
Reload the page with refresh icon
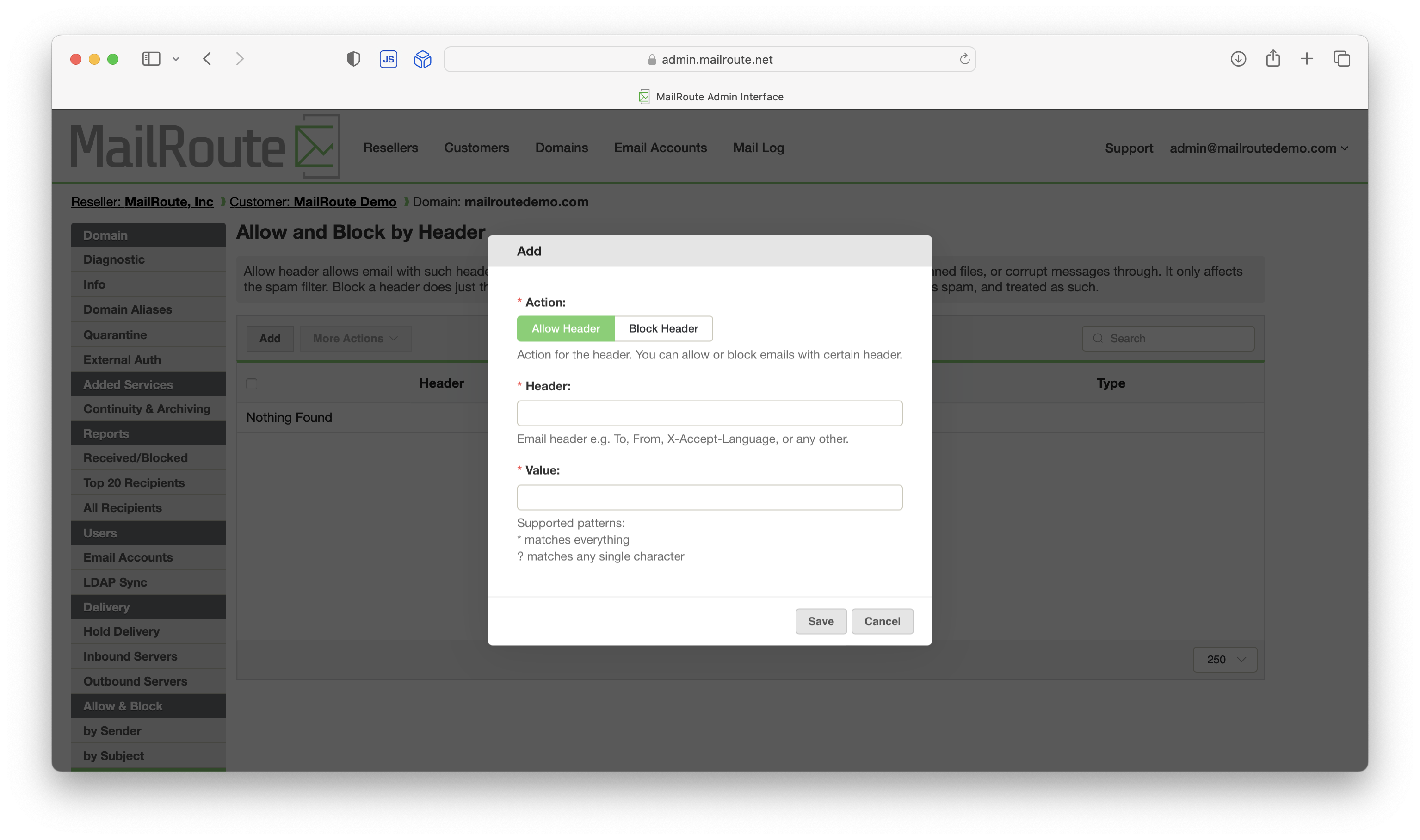[964, 59]
